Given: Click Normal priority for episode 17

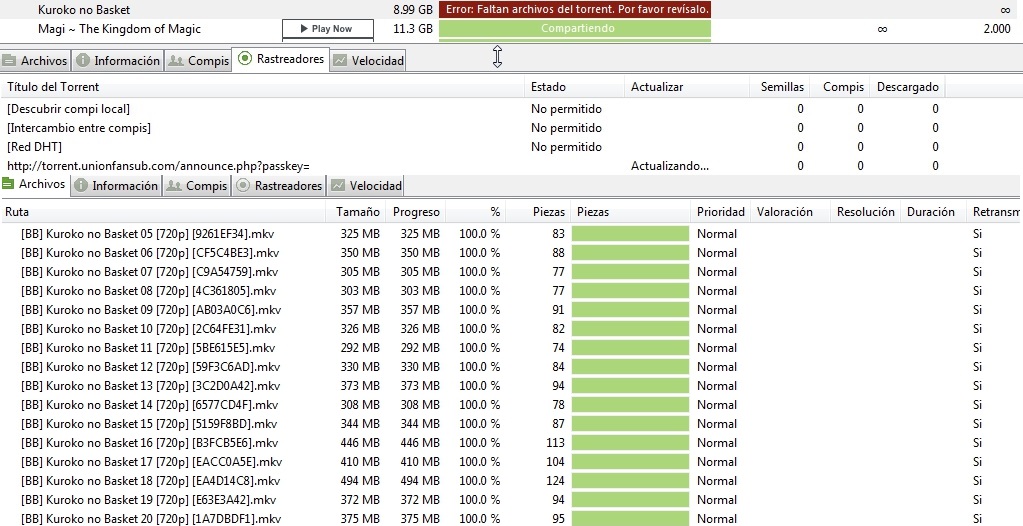Looking at the screenshot, I should click(716, 461).
